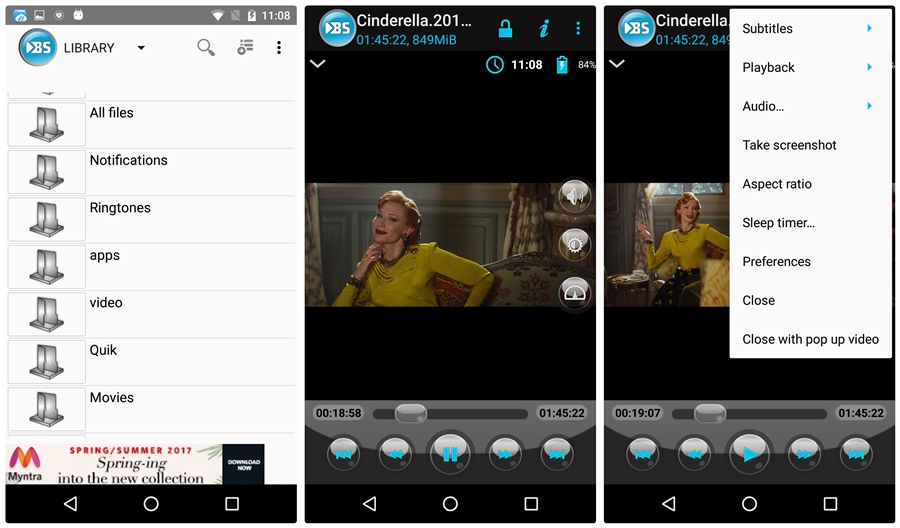Image resolution: width=900 pixels, height=528 pixels.
Task: Open the video folder
Action: click(151, 315)
